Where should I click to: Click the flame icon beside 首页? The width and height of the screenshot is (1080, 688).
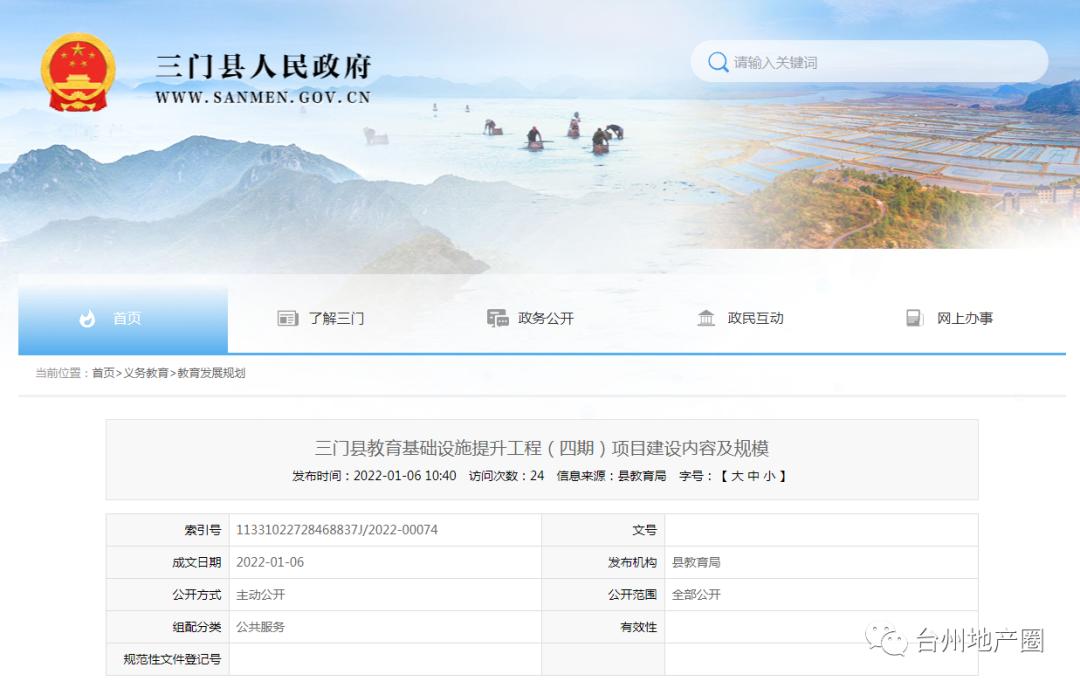click(x=87, y=319)
